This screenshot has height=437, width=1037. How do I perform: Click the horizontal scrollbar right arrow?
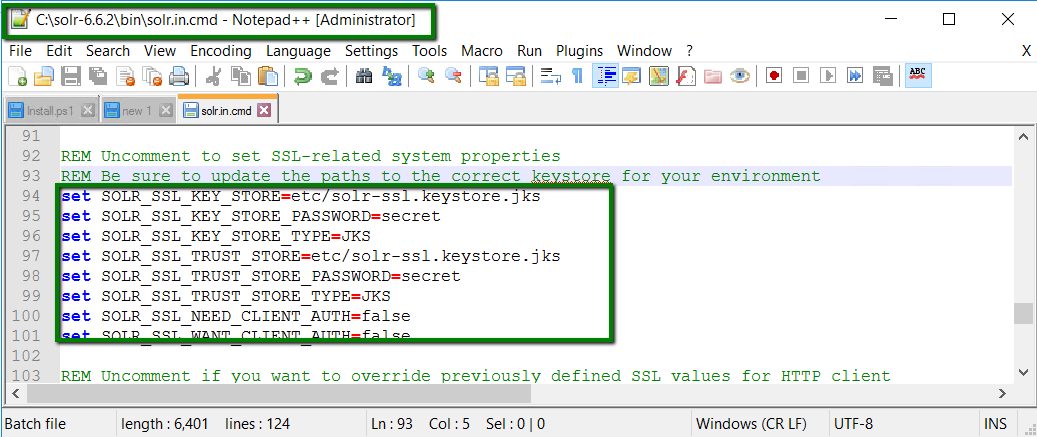[1003, 393]
